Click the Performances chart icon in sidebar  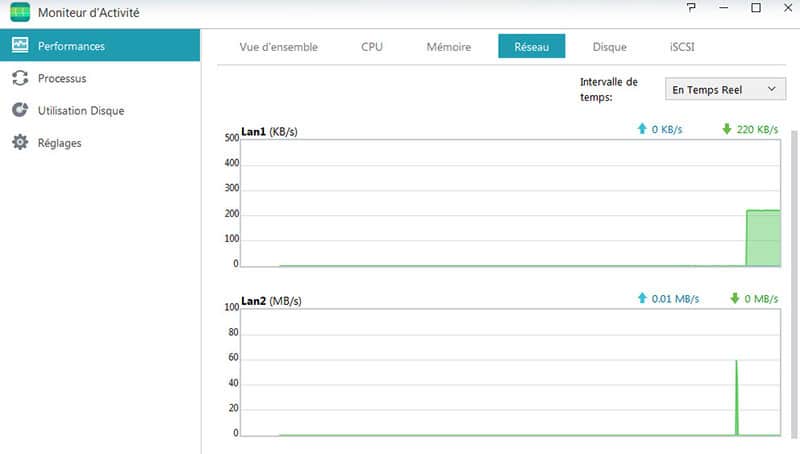click(x=20, y=45)
